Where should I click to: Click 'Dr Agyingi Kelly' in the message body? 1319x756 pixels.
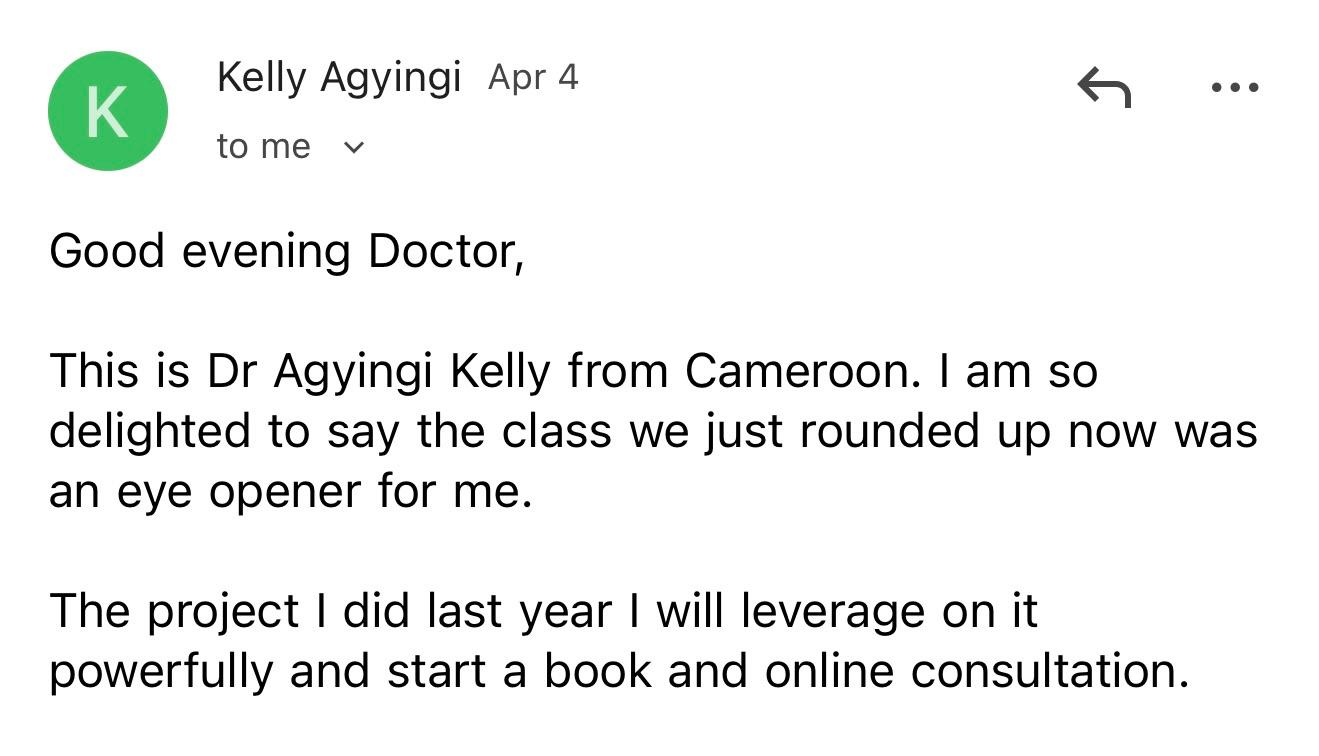click(378, 372)
